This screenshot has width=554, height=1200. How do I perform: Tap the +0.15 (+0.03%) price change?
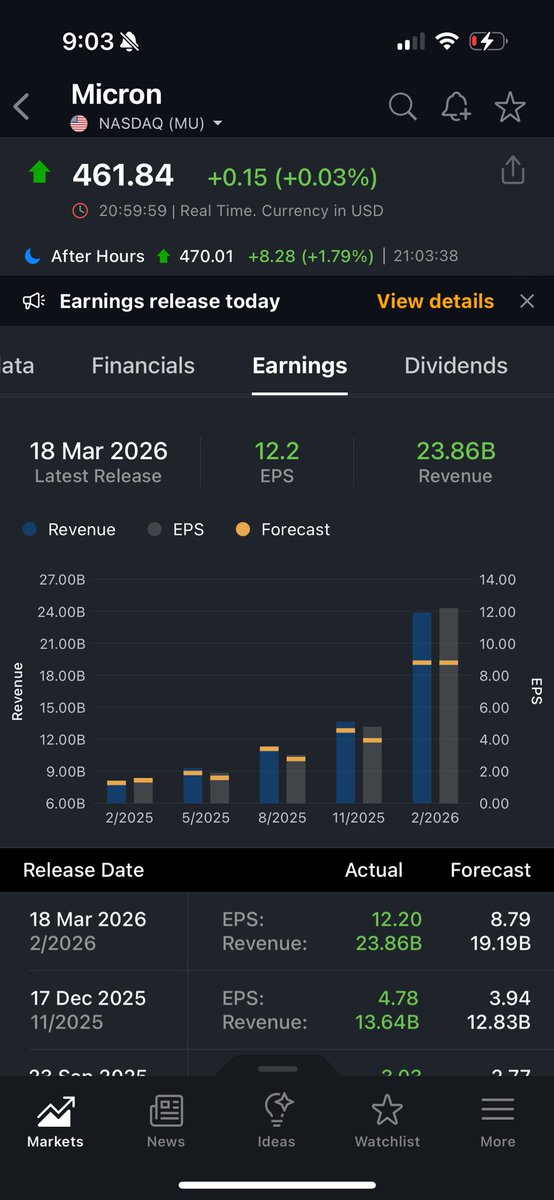292,177
